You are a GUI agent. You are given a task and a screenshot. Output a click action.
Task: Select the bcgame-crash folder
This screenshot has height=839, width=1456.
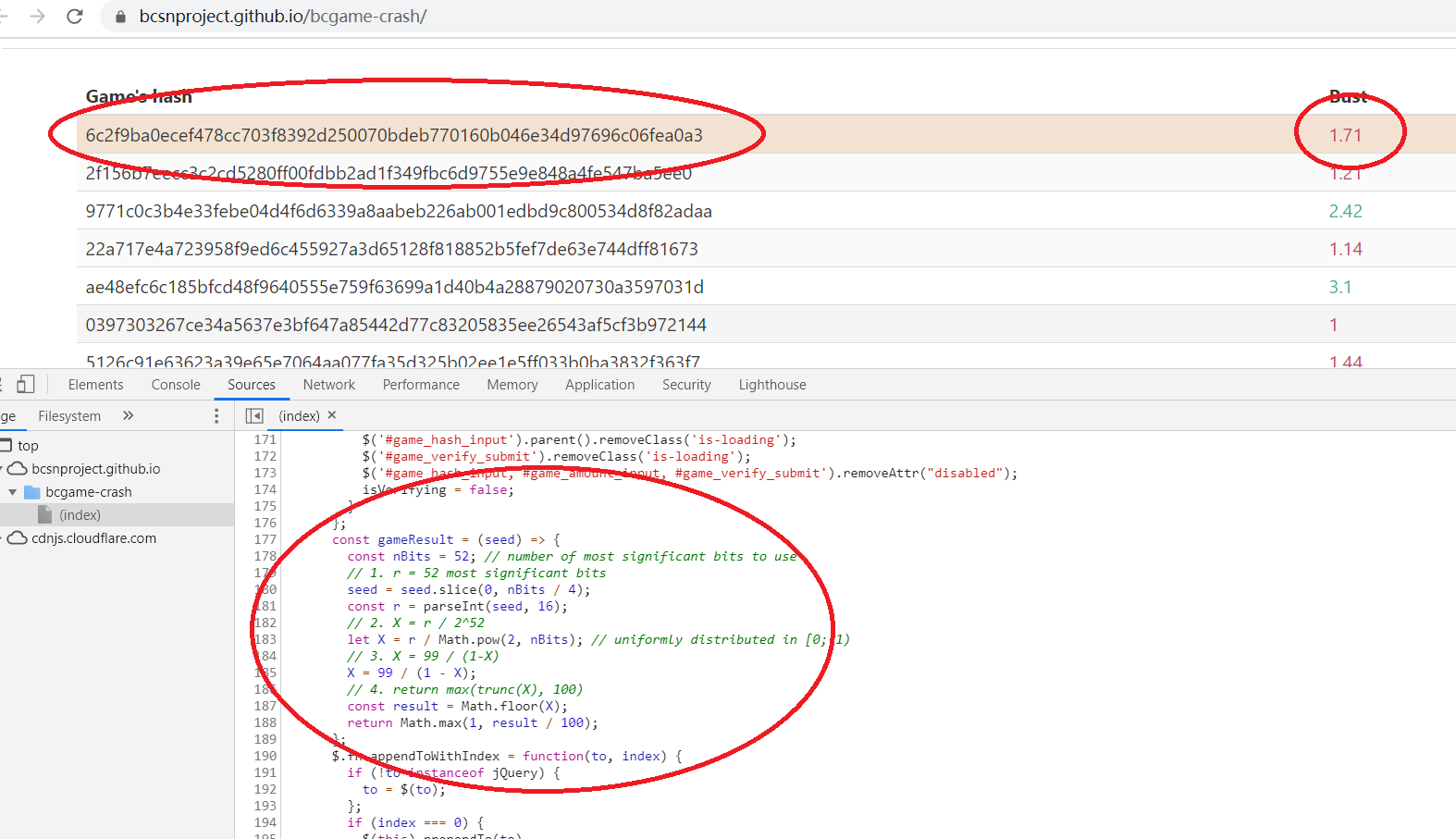(89, 492)
